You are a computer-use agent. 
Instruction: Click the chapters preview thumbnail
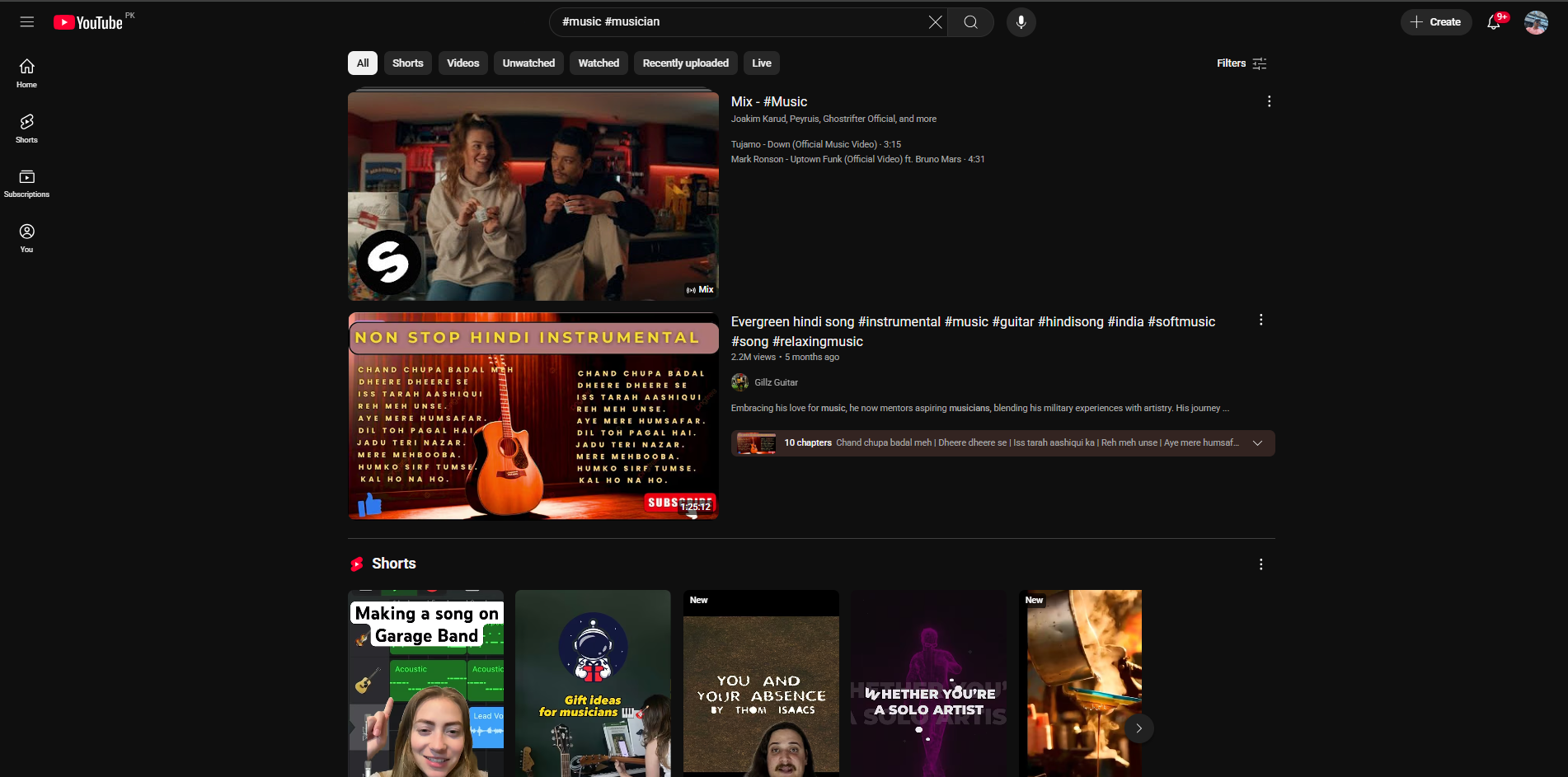[756, 443]
